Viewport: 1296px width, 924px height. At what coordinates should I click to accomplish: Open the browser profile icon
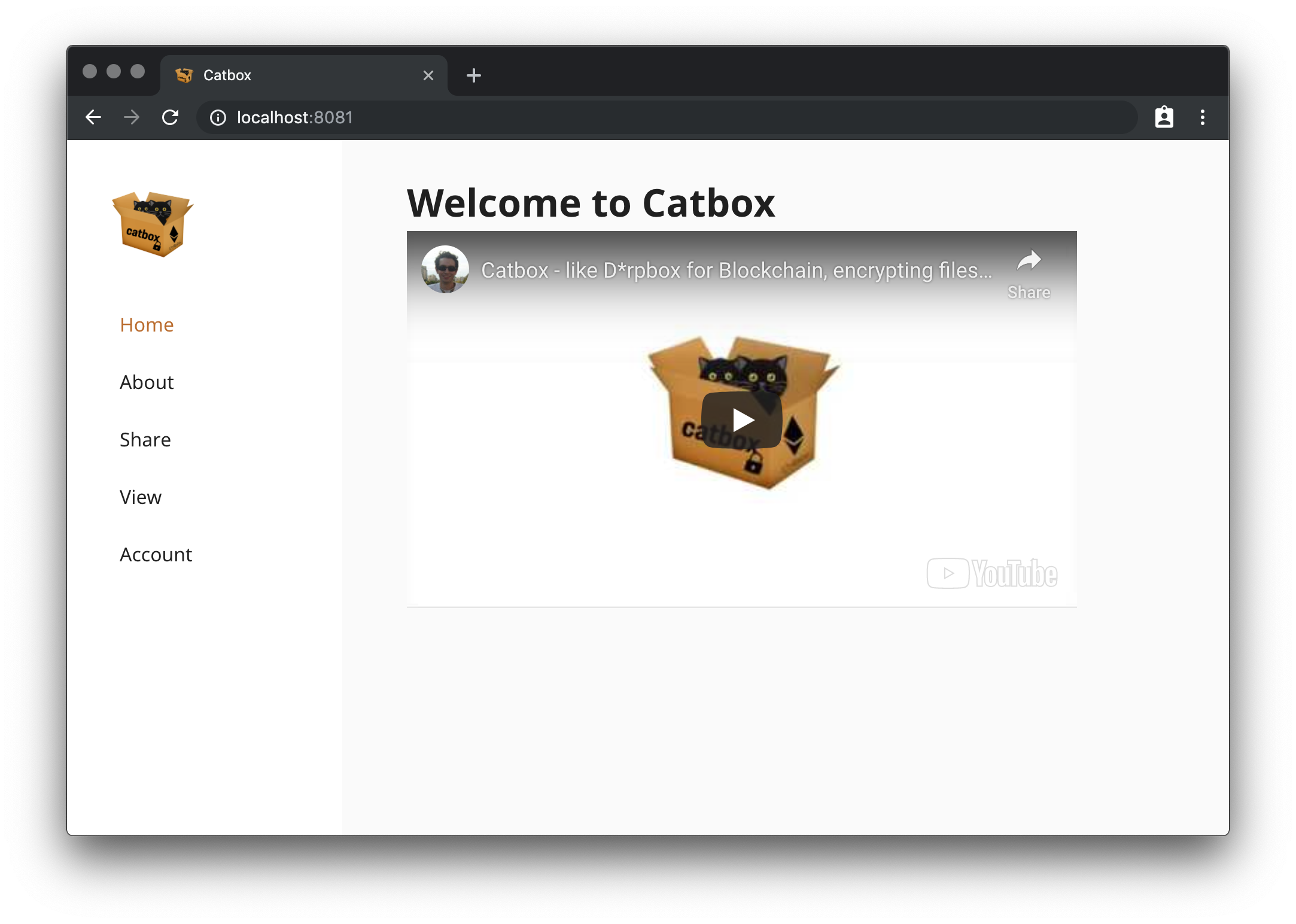pyautogui.click(x=1164, y=117)
